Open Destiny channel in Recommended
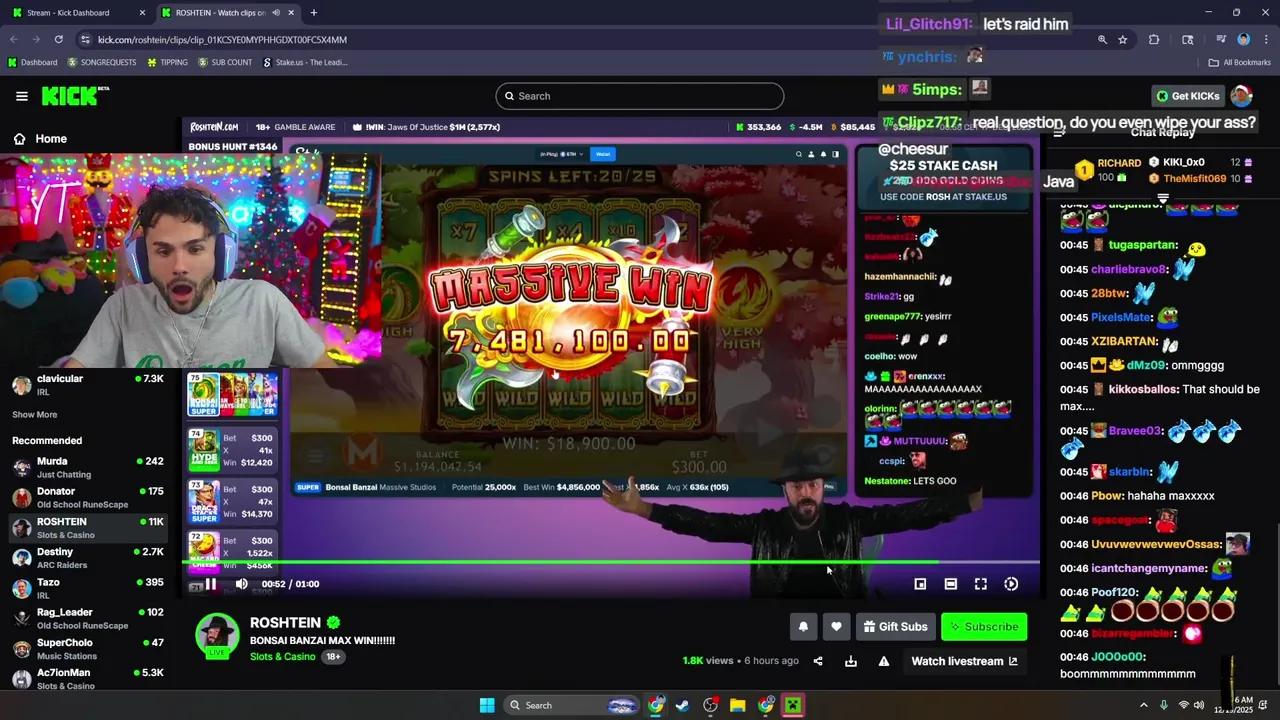Screen dimensions: 1280x720 pyautogui.click(x=88, y=558)
